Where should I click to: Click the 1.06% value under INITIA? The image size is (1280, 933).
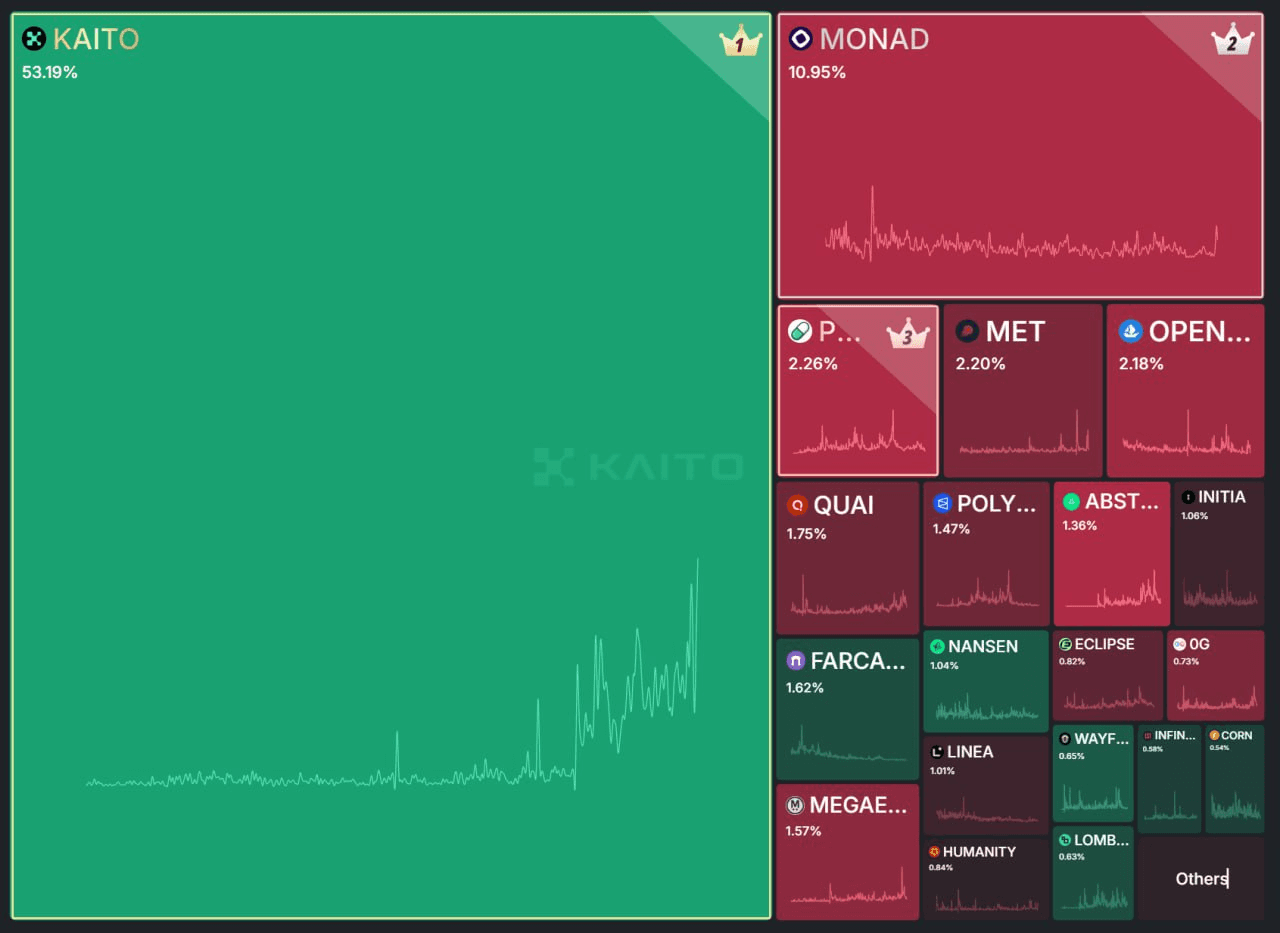[1195, 516]
